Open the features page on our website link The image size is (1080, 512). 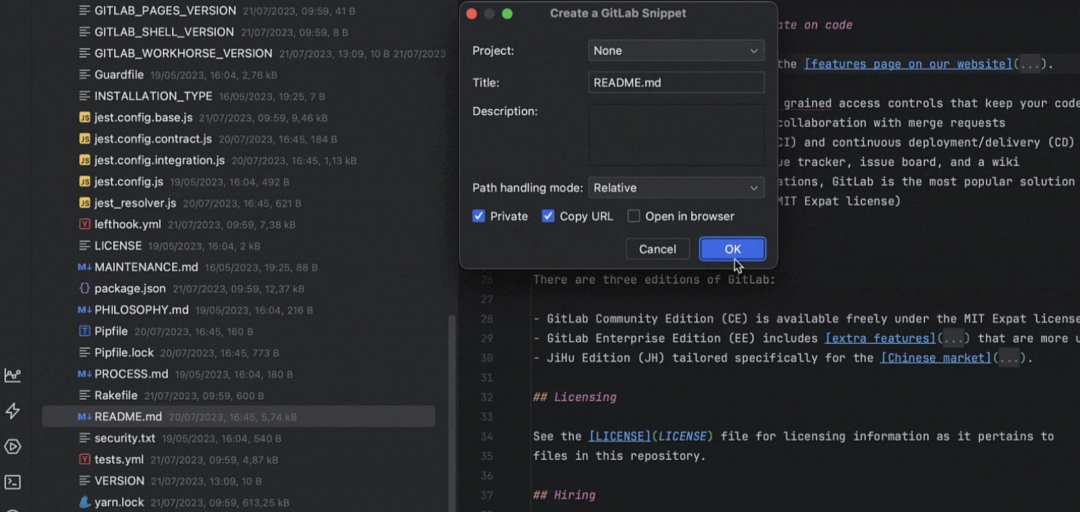(908, 65)
